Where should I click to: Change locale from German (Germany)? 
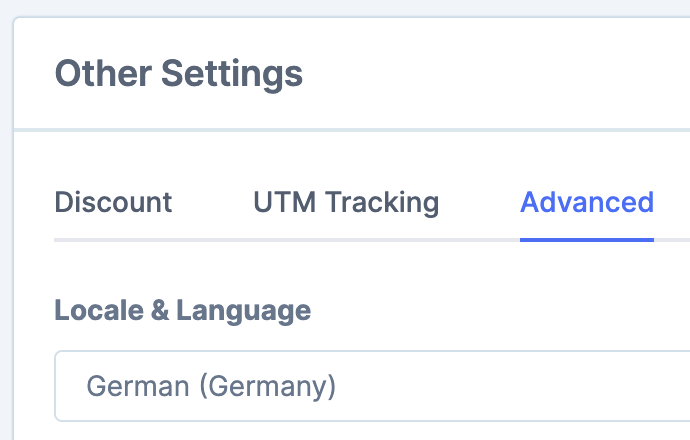[x=371, y=386]
